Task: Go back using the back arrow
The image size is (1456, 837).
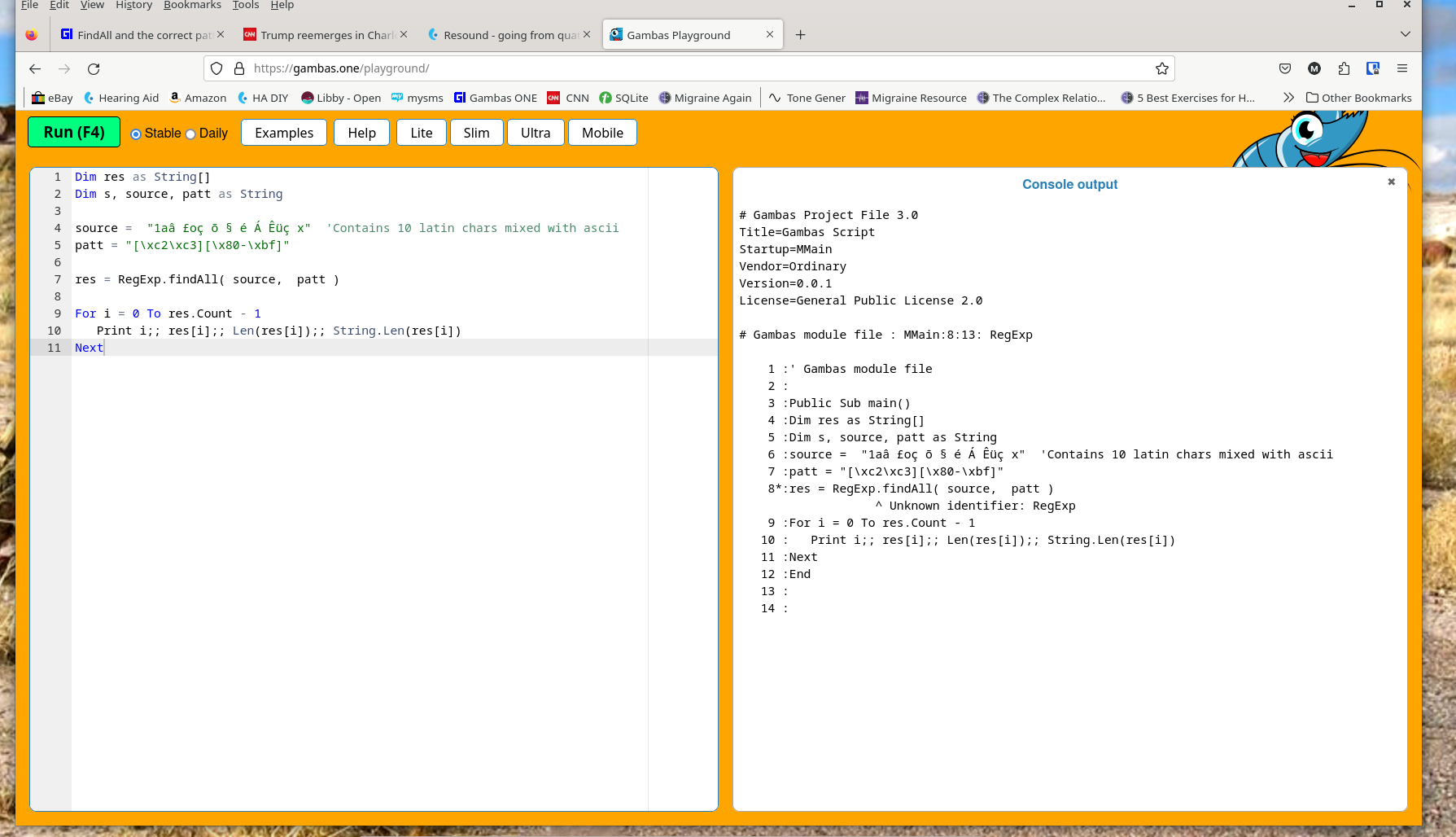Action: [x=34, y=69]
